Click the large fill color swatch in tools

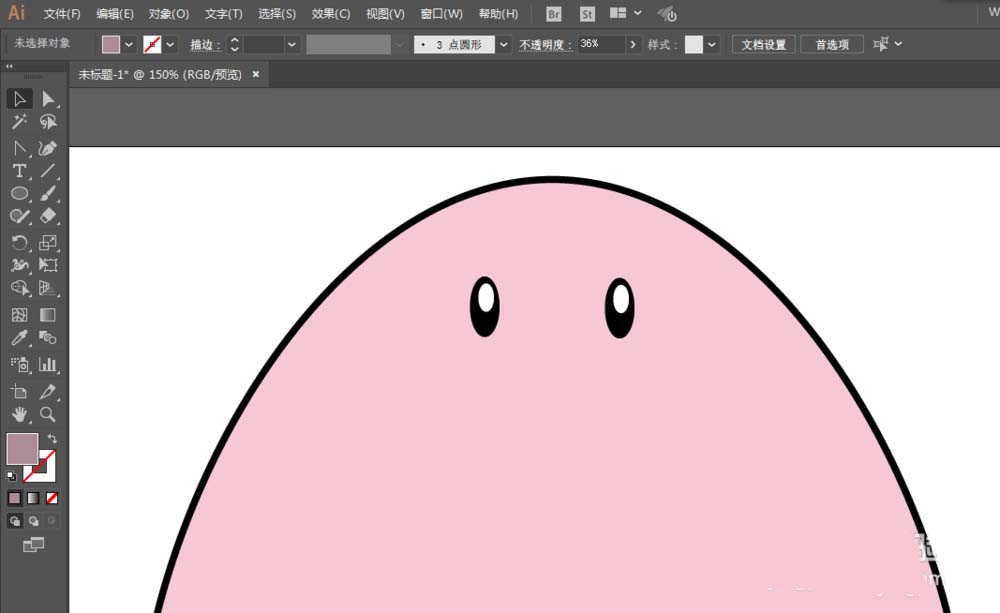[22, 449]
